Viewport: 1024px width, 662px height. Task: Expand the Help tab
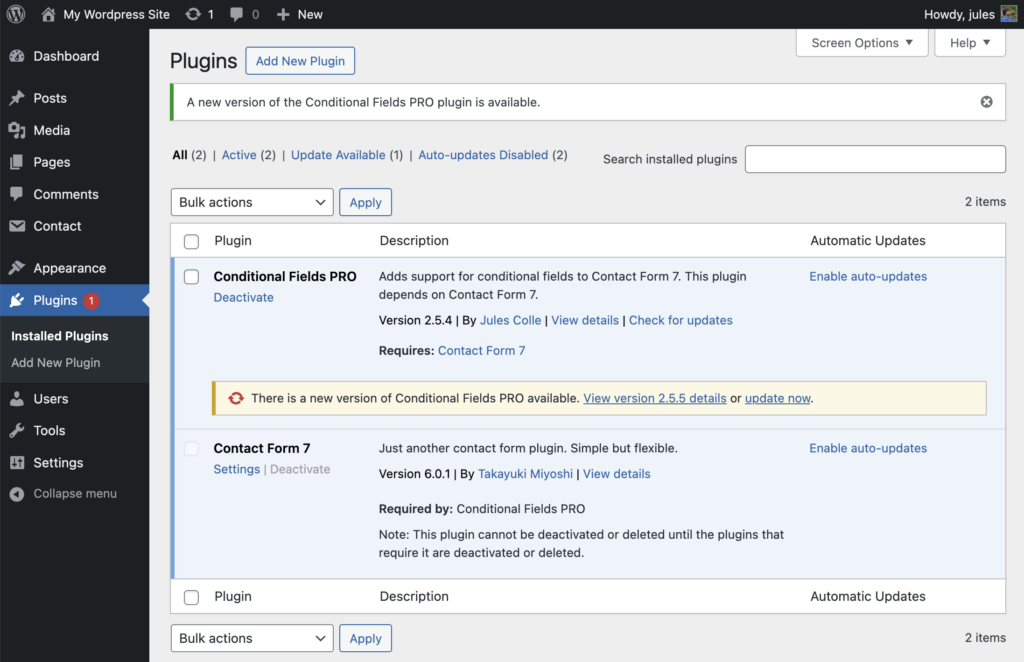[x=970, y=43]
